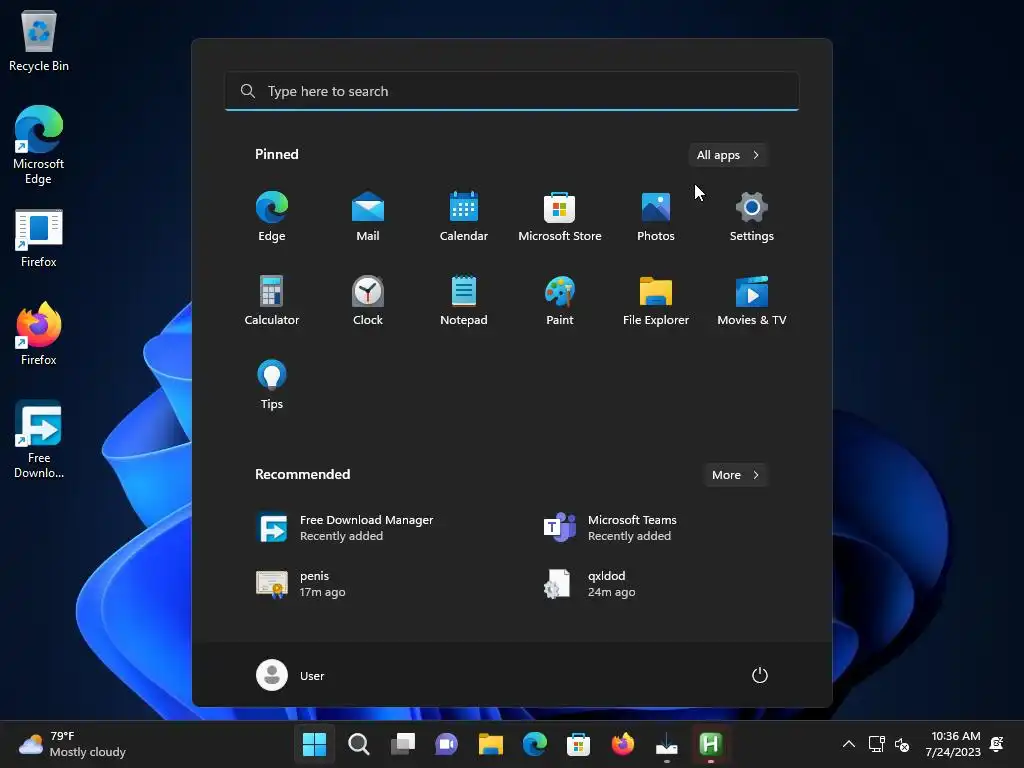This screenshot has height=768, width=1024.
Task: Launch Movies & TV
Action: coord(752,300)
